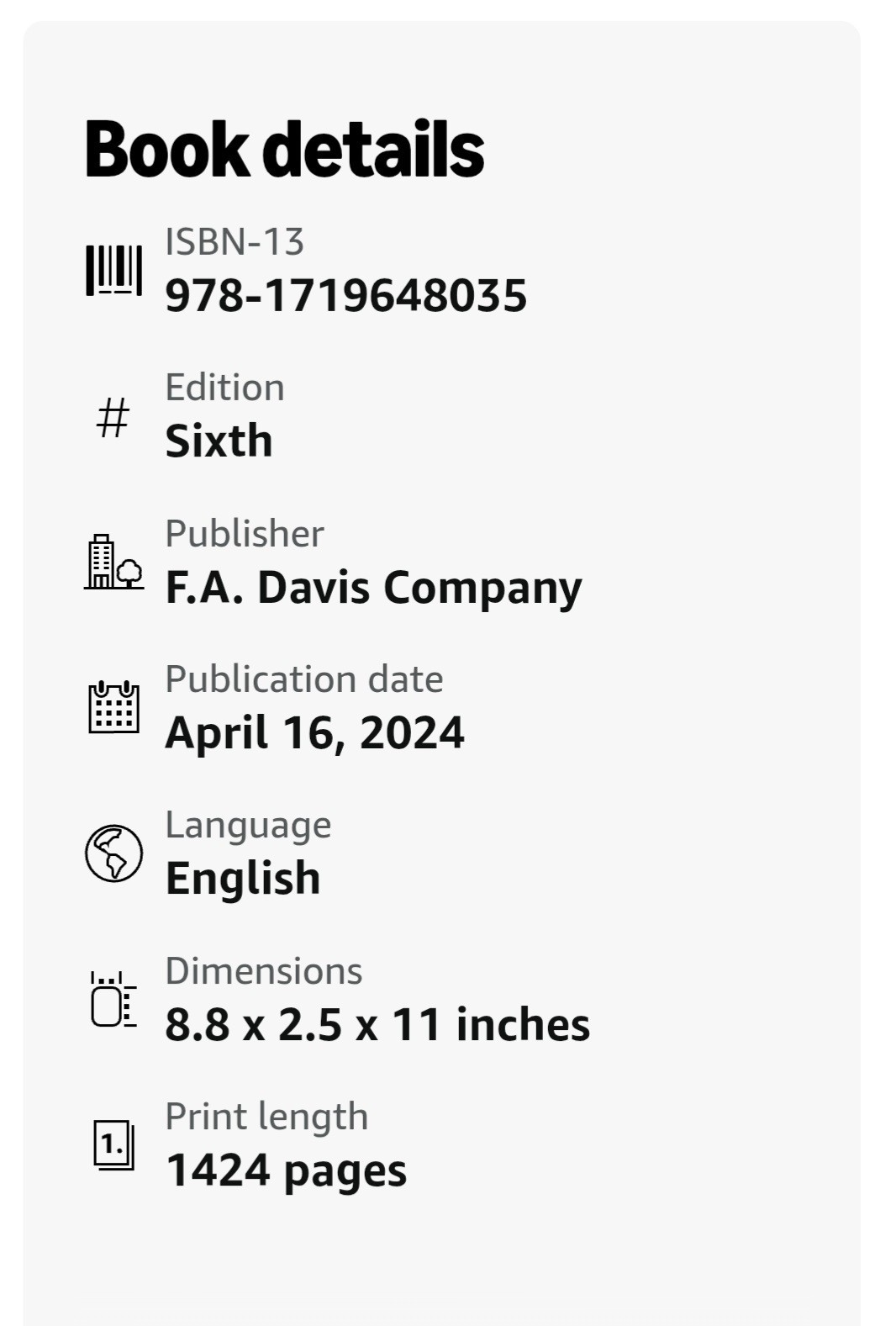Image resolution: width=896 pixels, height=1326 pixels.
Task: Click the April 16, 2024 date
Action: [x=314, y=732]
